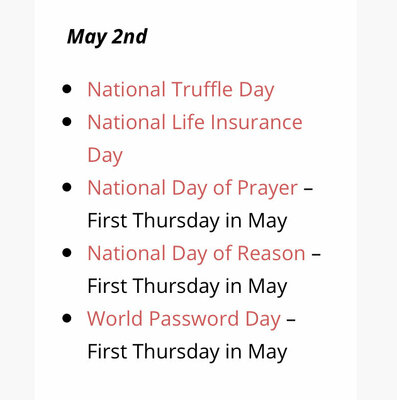This screenshot has height=400, width=397.
Task: Click the wrapped word Day under Life Insurance
Action: (105, 156)
